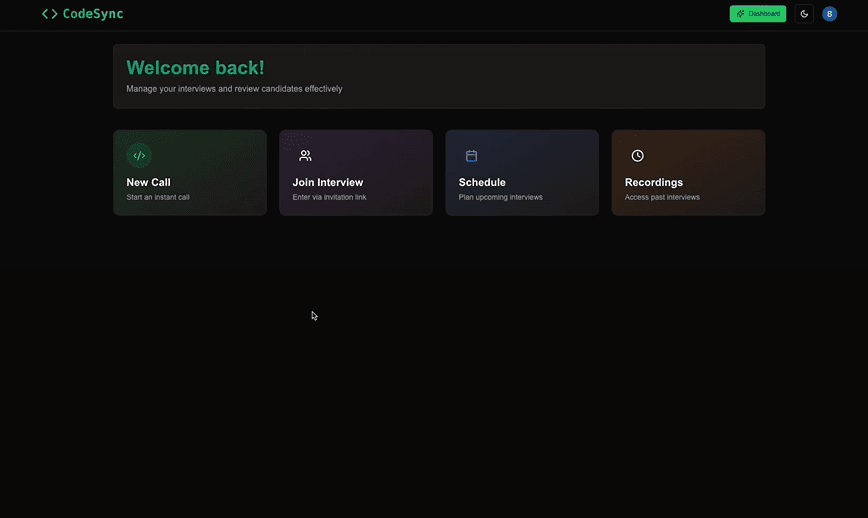Open the Recordings card title
The image size is (868, 518).
click(x=653, y=183)
